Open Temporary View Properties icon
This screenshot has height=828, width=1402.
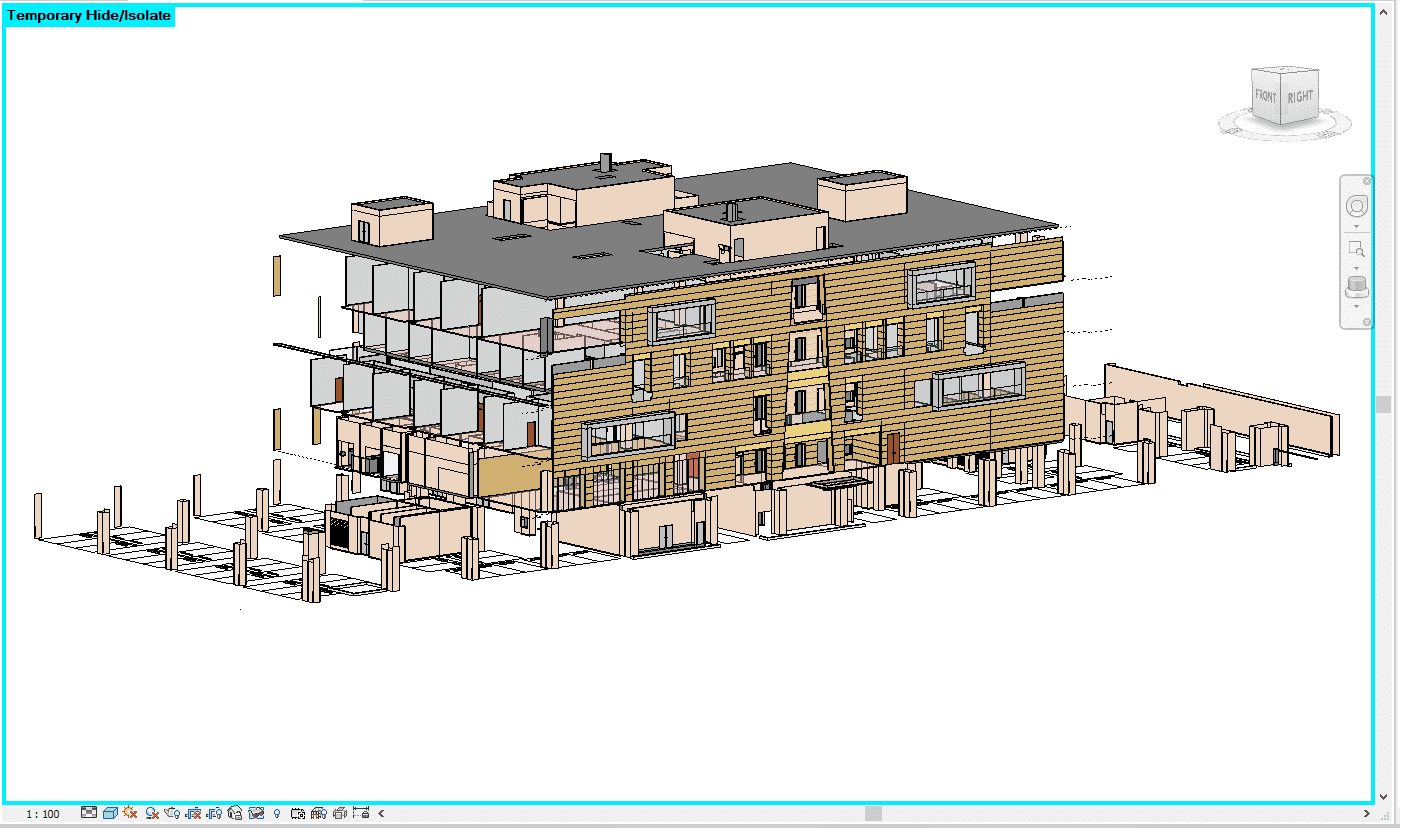click(298, 813)
